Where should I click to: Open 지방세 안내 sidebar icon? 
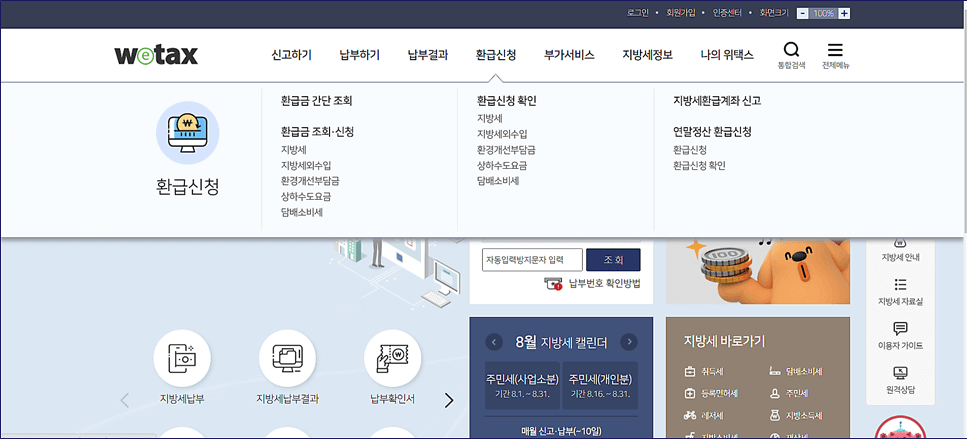click(x=900, y=242)
